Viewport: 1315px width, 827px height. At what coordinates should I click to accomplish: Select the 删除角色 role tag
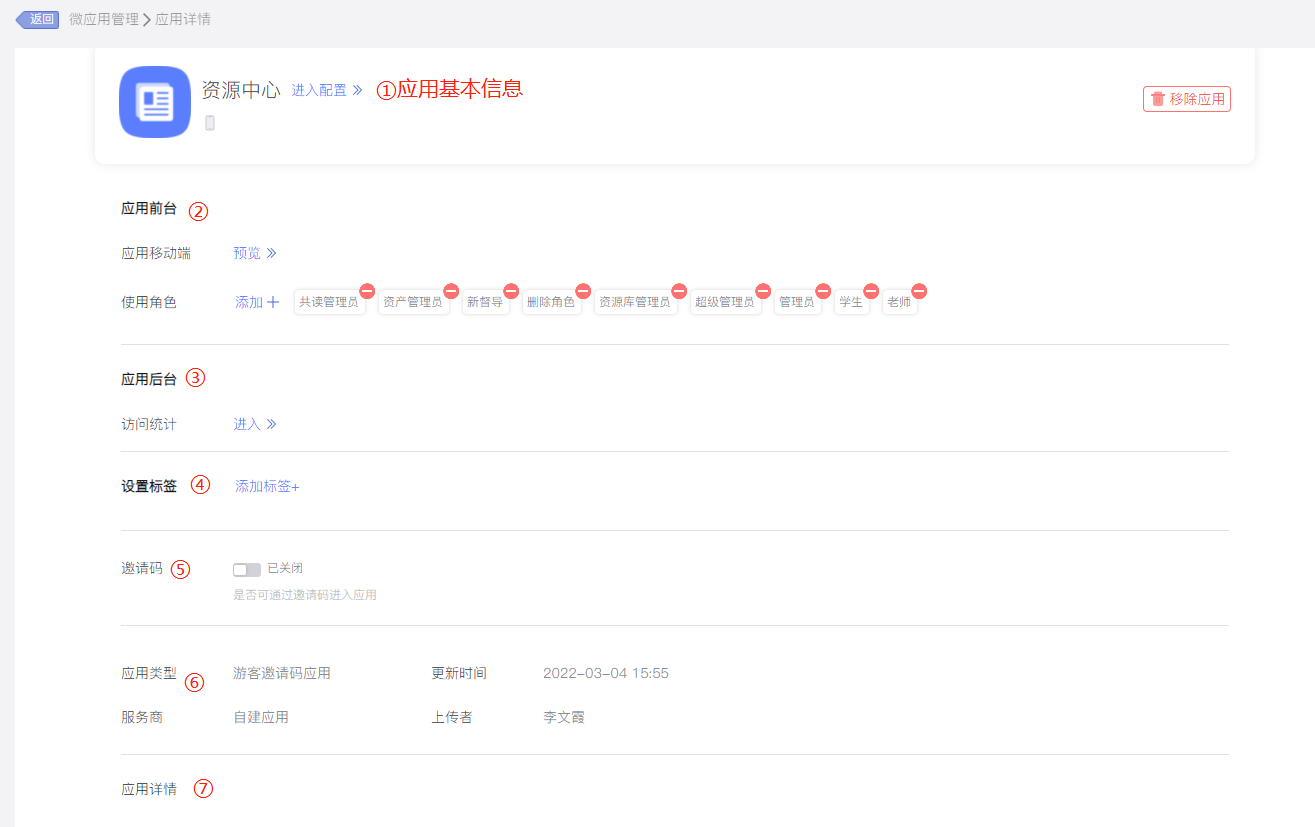[x=551, y=302]
